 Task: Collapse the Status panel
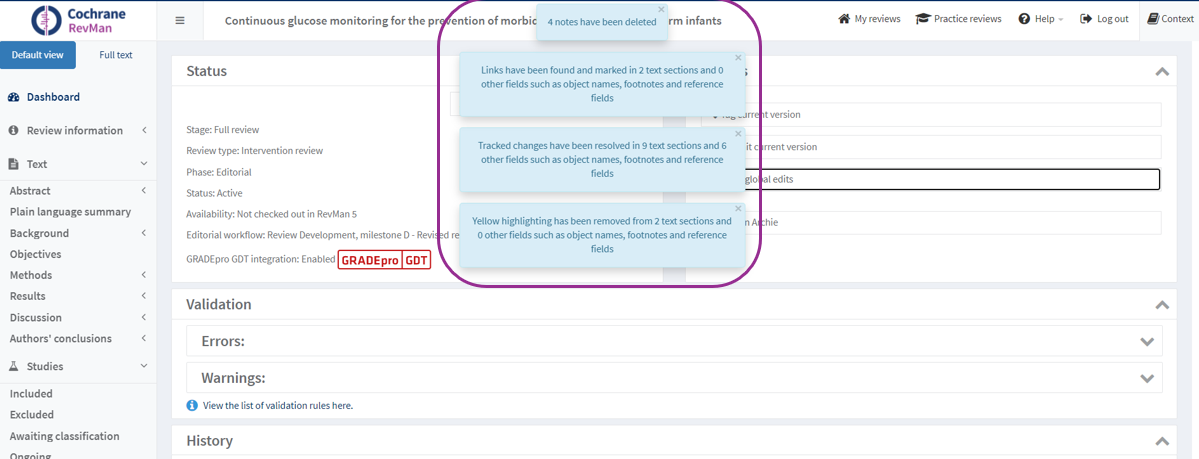(x=1161, y=72)
